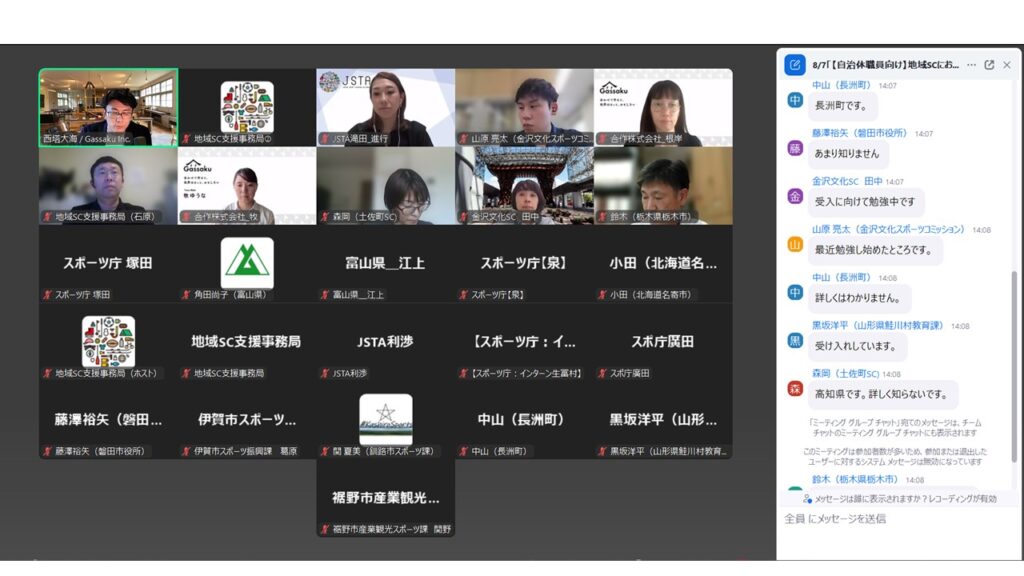Viewport: 1024px width, 576px height.
Task: Select the JSTA滝田_進行 video tile
Action: point(385,107)
